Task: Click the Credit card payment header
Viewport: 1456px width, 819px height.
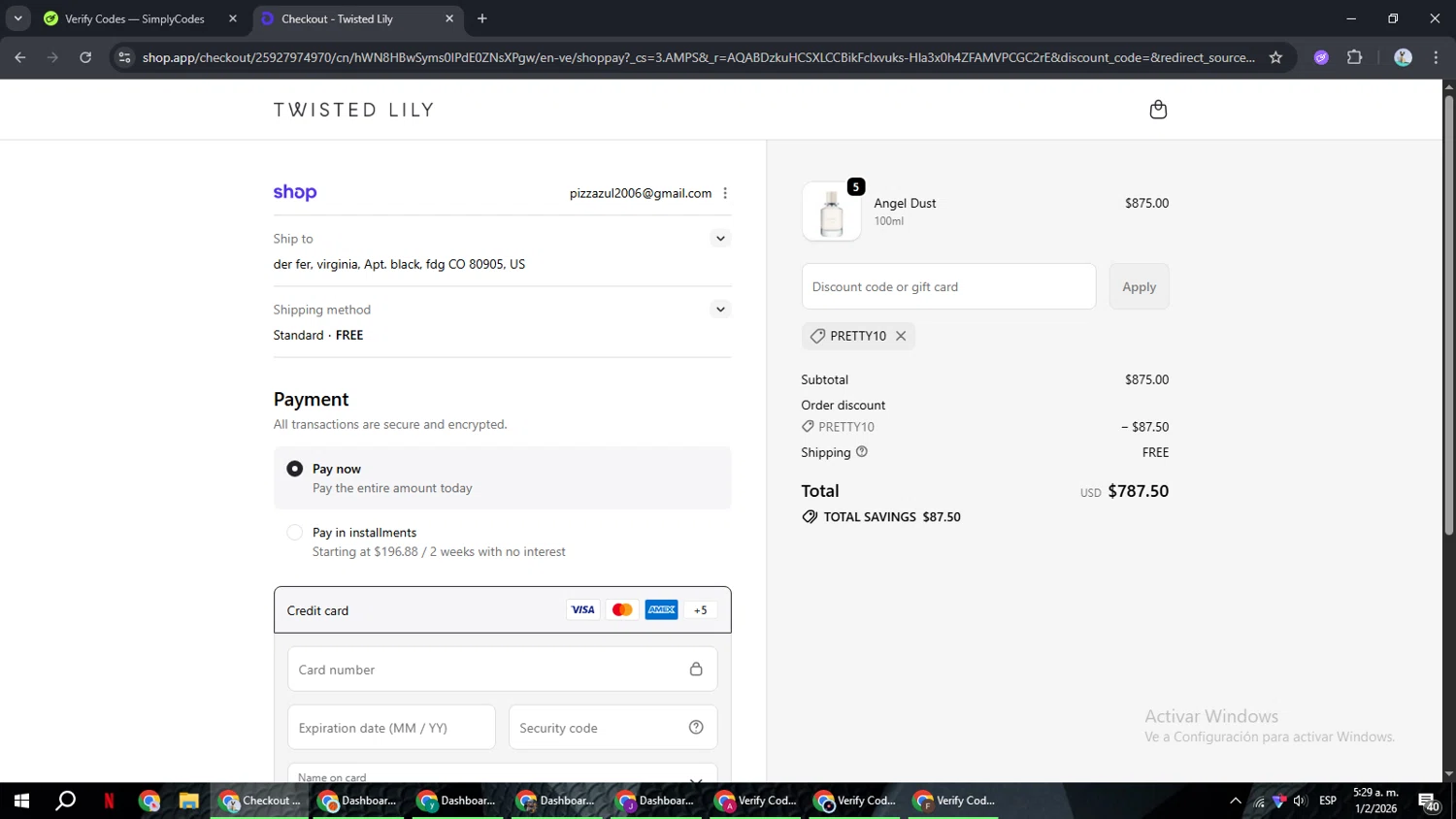Action: point(502,609)
